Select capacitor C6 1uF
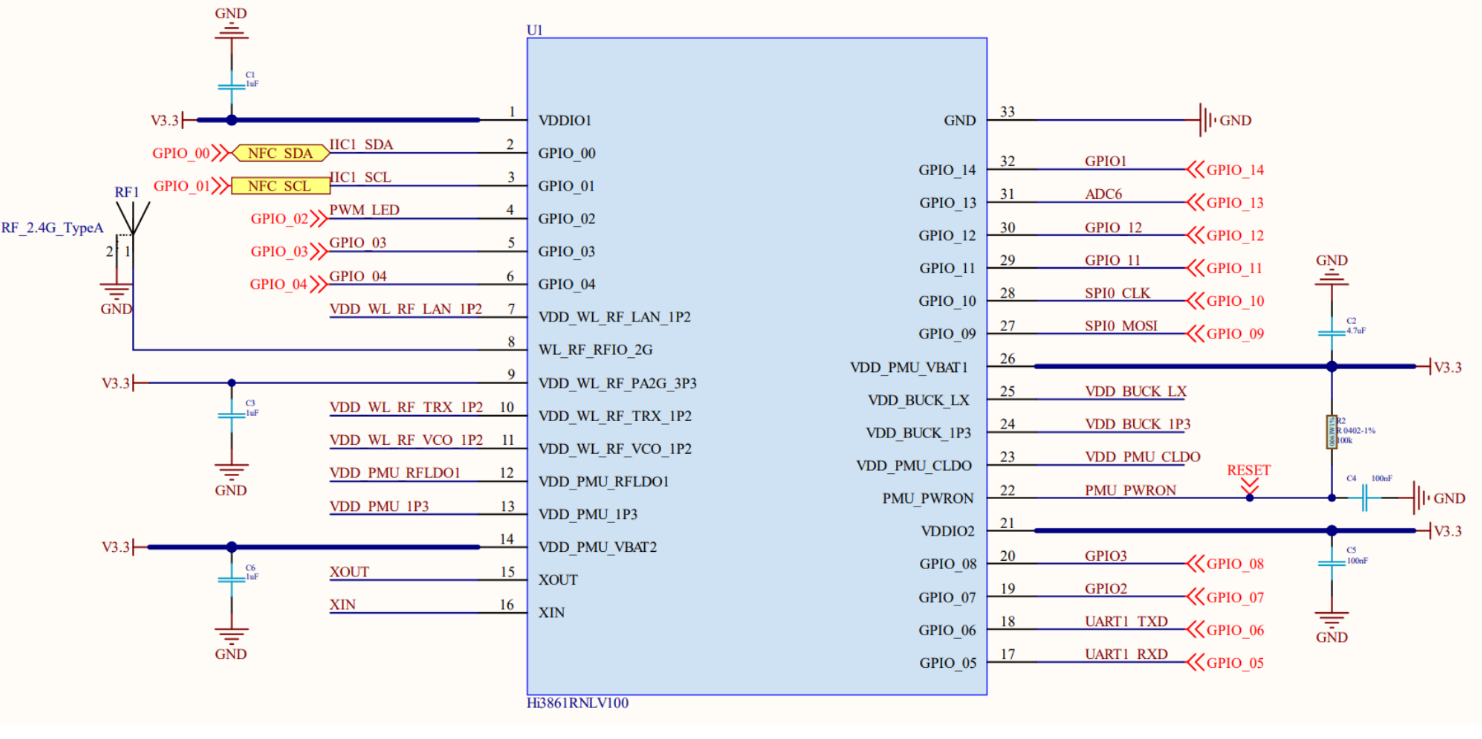 [231, 580]
